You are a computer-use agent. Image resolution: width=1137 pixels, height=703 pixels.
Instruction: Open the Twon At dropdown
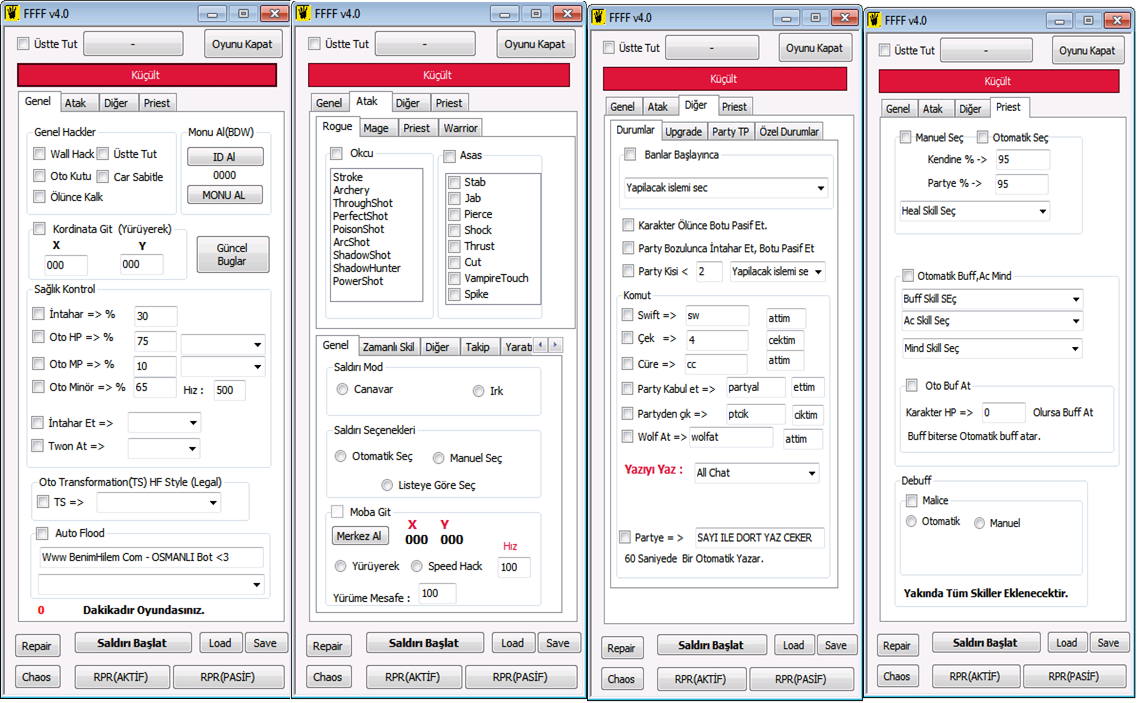coord(164,448)
